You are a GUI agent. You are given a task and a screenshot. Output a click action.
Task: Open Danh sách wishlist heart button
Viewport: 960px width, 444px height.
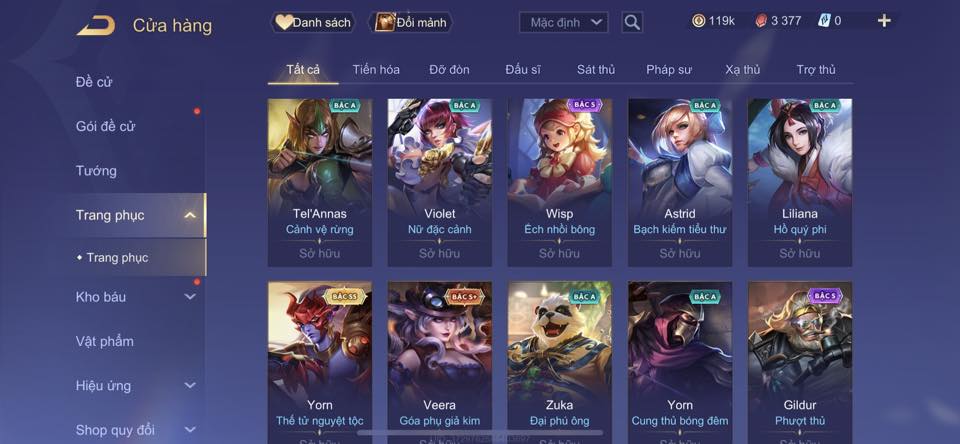(313, 23)
